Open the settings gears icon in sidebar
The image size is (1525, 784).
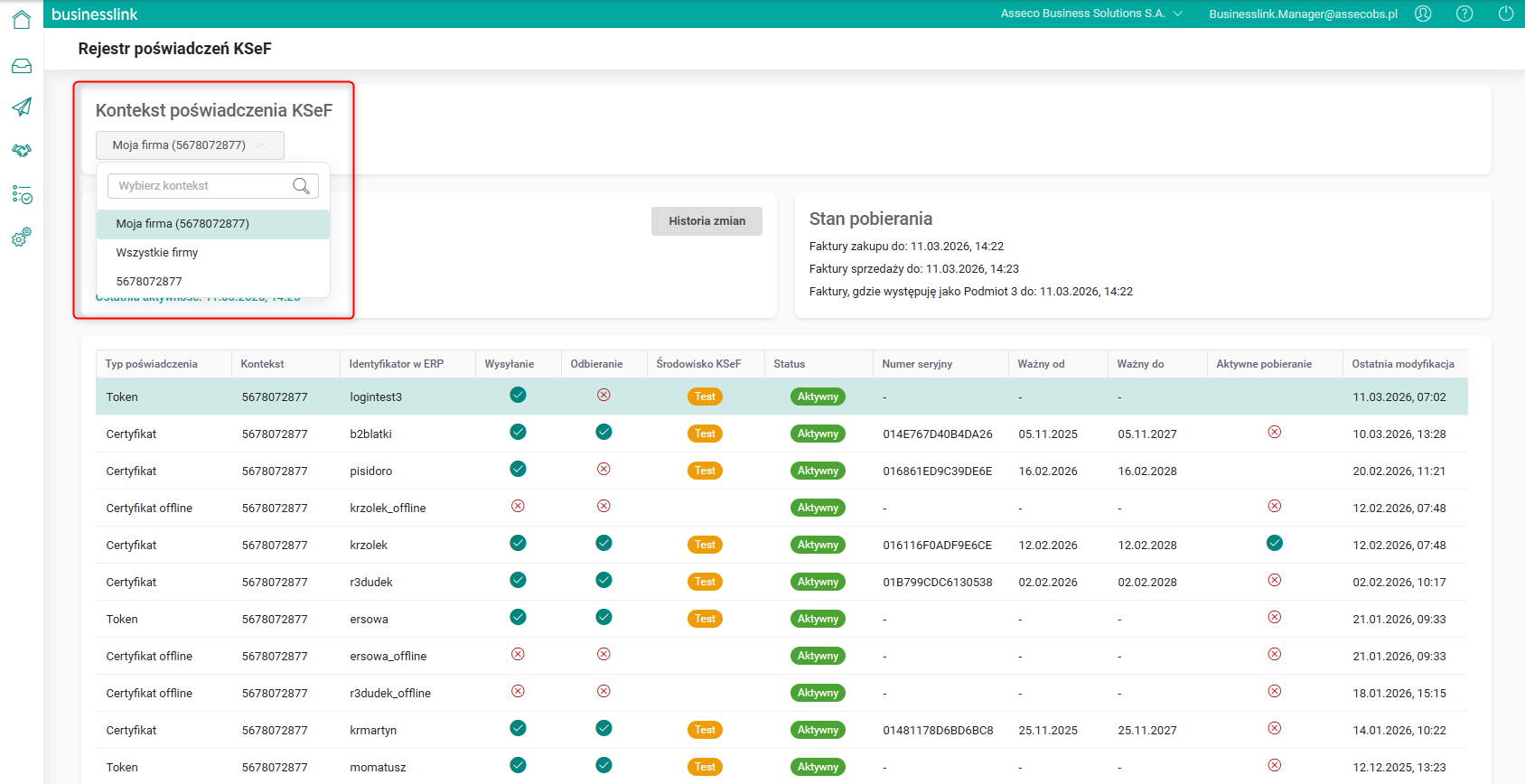click(22, 238)
